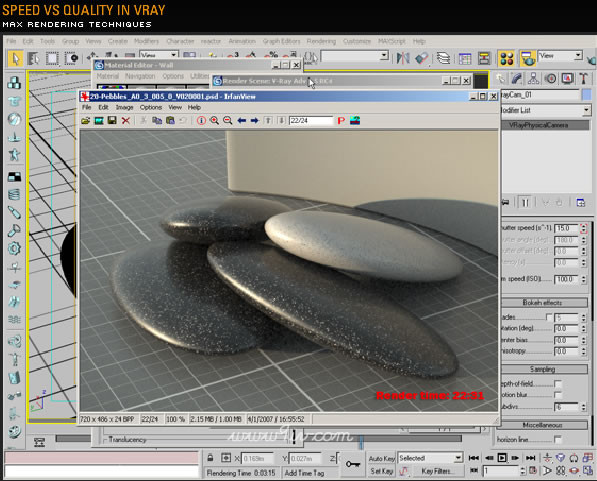Open the IrfanView Help menu
Viewport: 597px width, 481px height.
click(194, 107)
